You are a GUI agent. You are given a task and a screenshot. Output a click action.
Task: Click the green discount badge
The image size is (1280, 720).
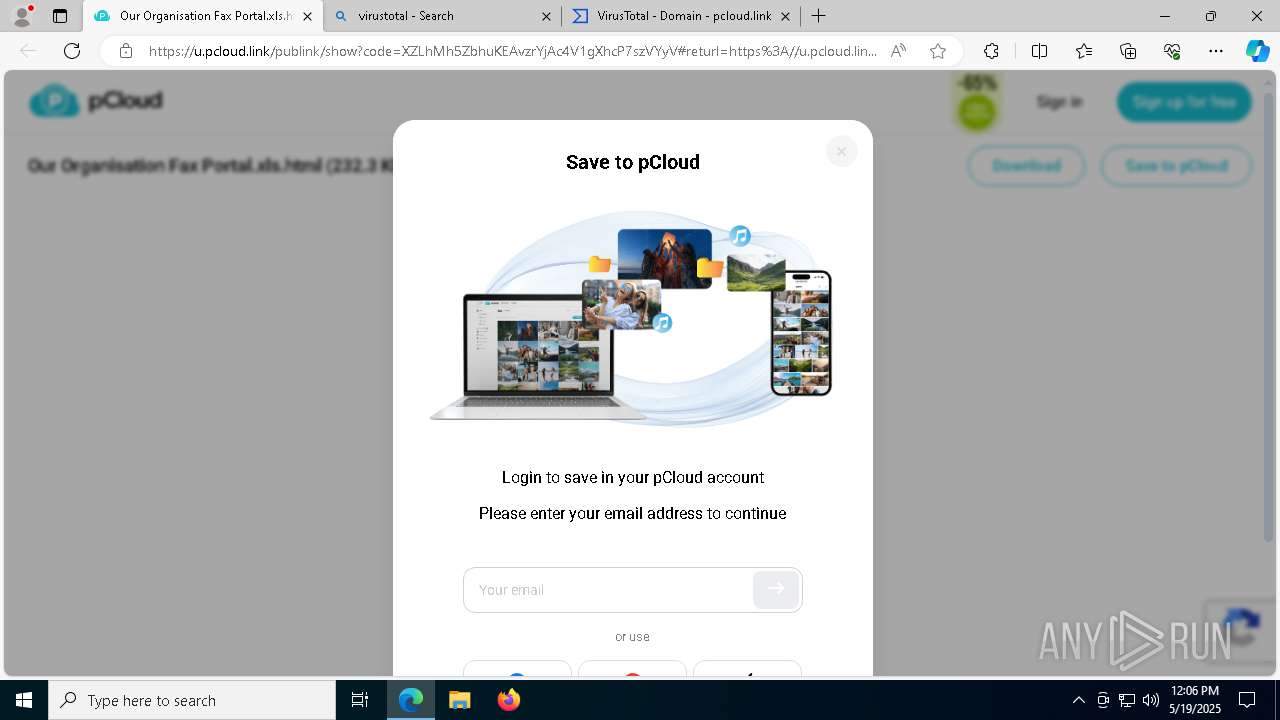point(977,102)
